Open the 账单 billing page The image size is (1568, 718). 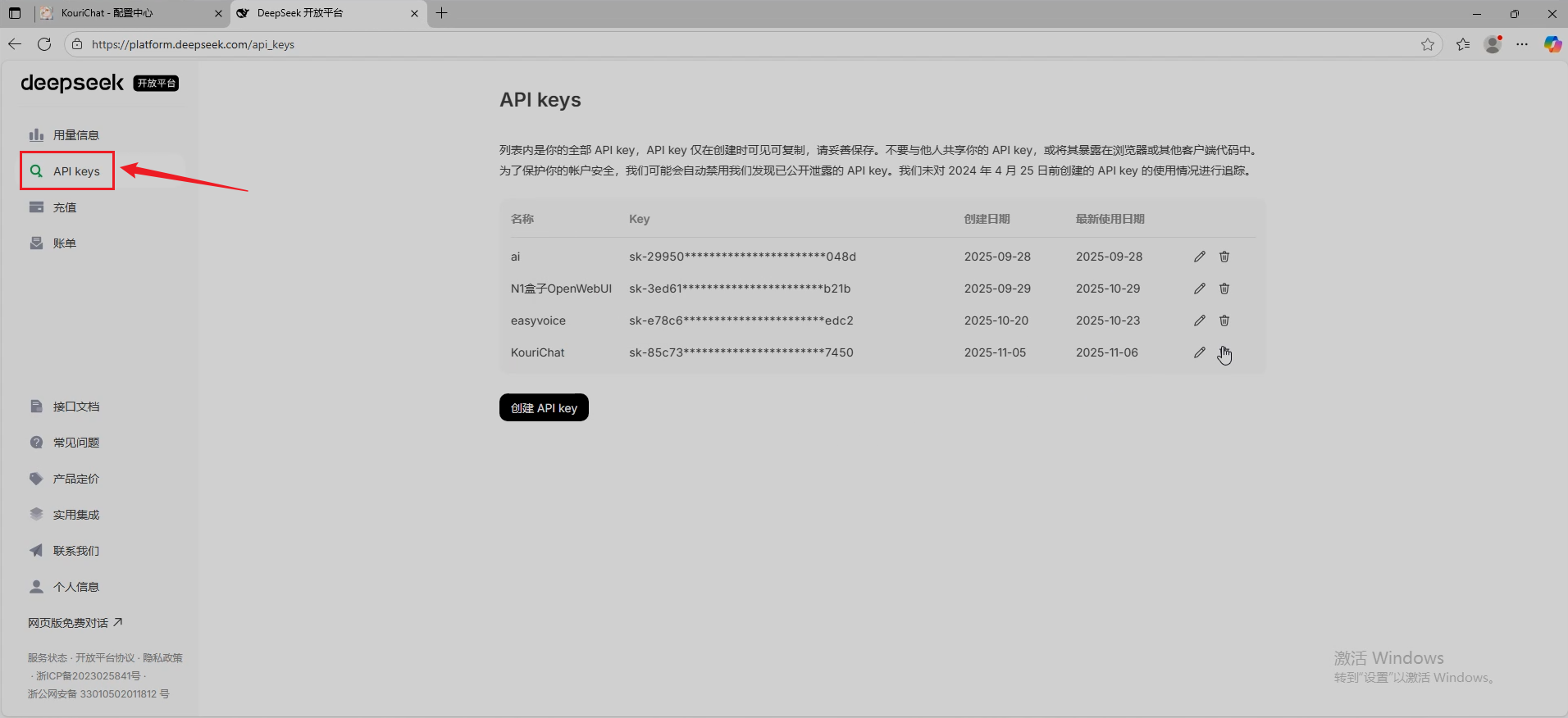[x=64, y=243]
